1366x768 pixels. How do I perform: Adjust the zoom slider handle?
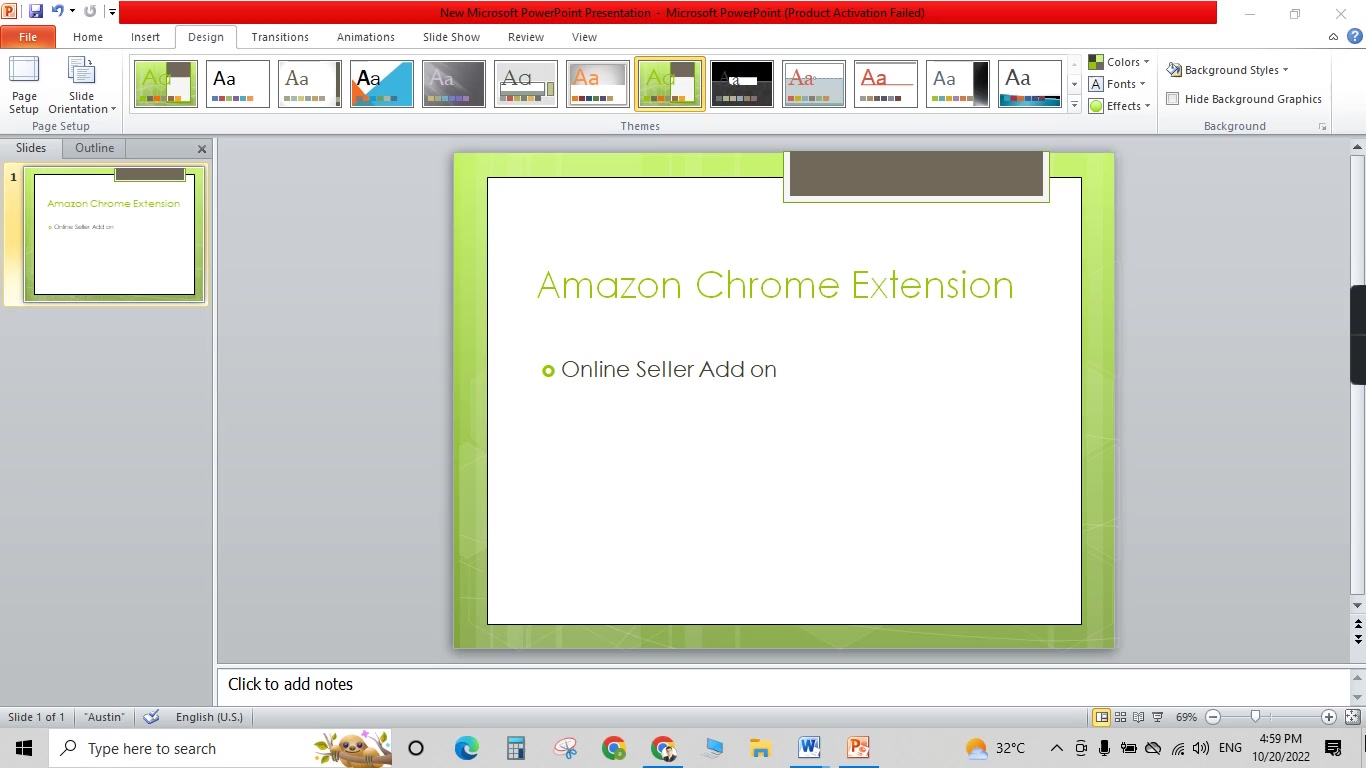(x=1255, y=717)
